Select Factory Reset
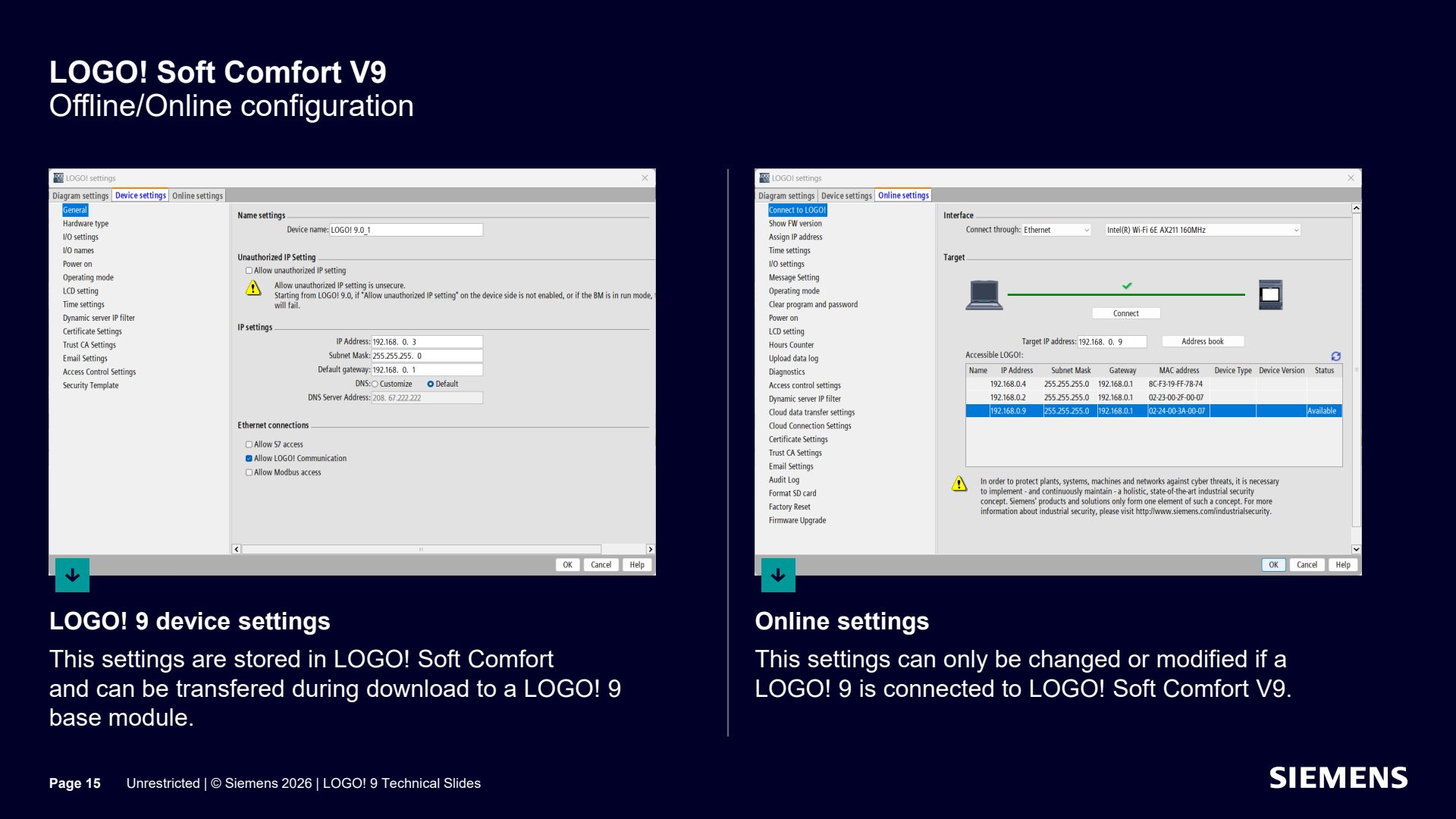The height and width of the screenshot is (819, 1456). click(789, 507)
